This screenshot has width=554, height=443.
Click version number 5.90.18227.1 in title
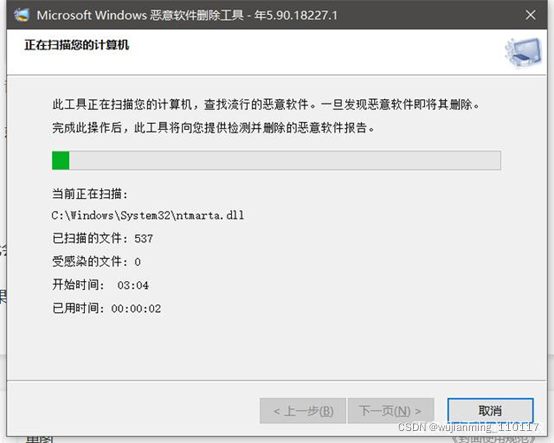pos(302,15)
